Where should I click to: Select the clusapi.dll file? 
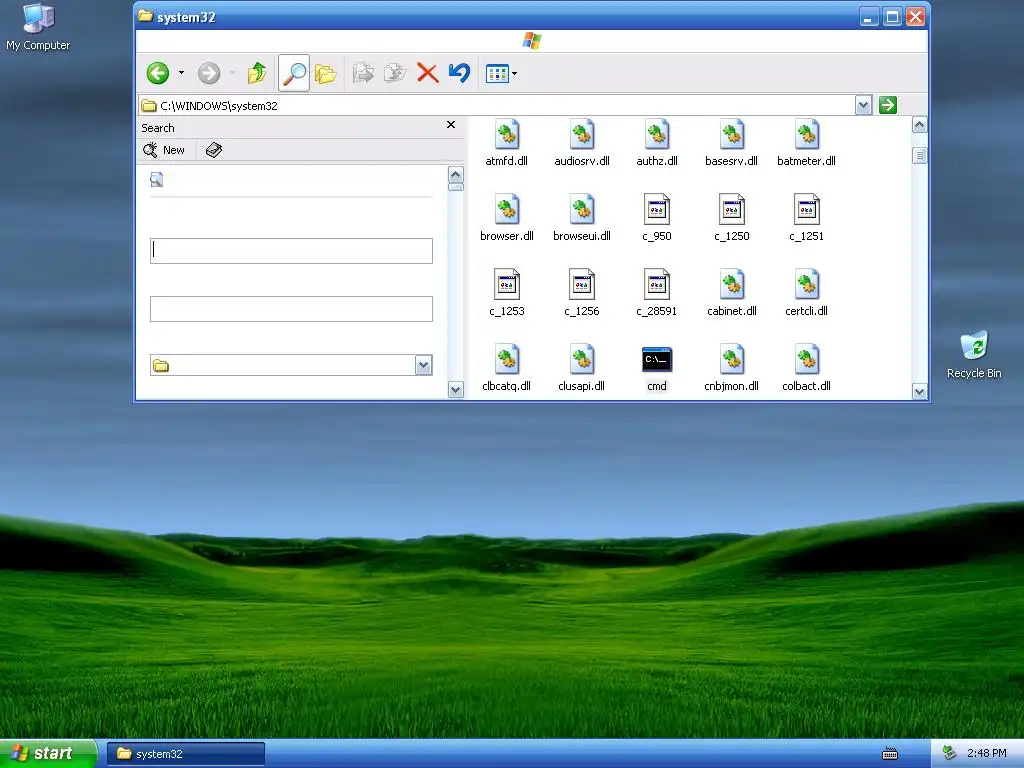click(582, 369)
